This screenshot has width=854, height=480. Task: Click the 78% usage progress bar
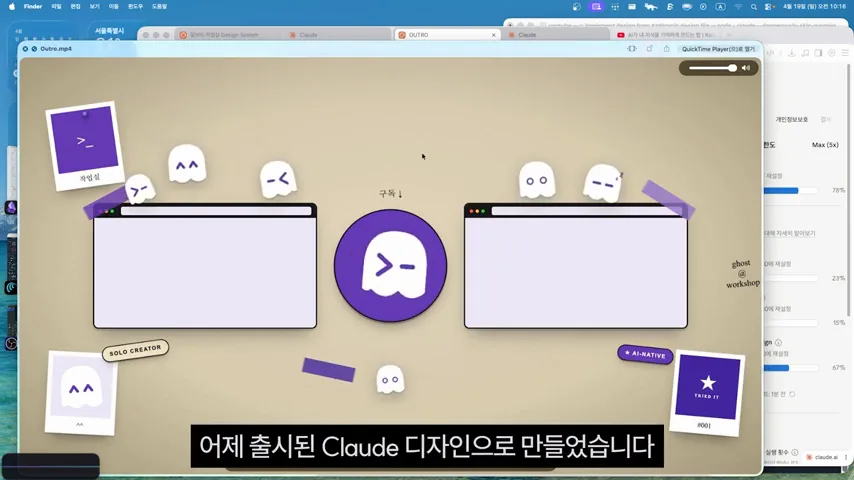790,191
